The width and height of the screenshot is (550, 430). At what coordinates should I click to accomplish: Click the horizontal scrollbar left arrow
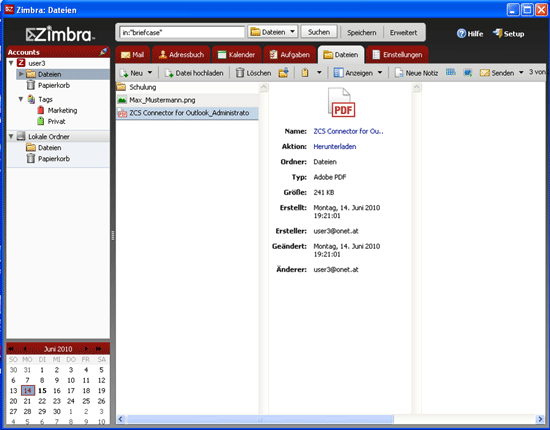point(121,419)
